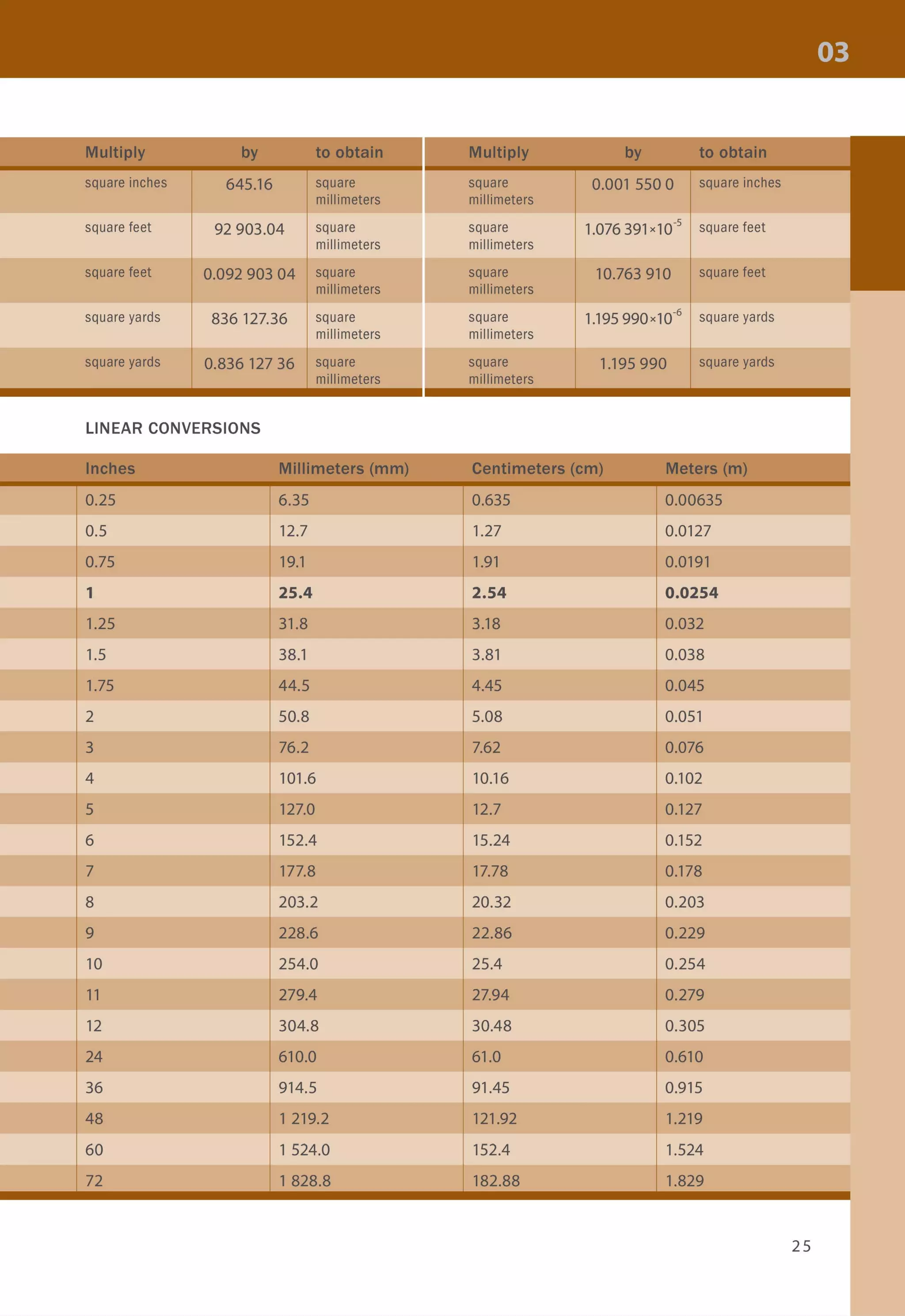Image resolution: width=905 pixels, height=1316 pixels.
Task: Click the 1 828.8 millimeters cell
Action: pos(304,1180)
